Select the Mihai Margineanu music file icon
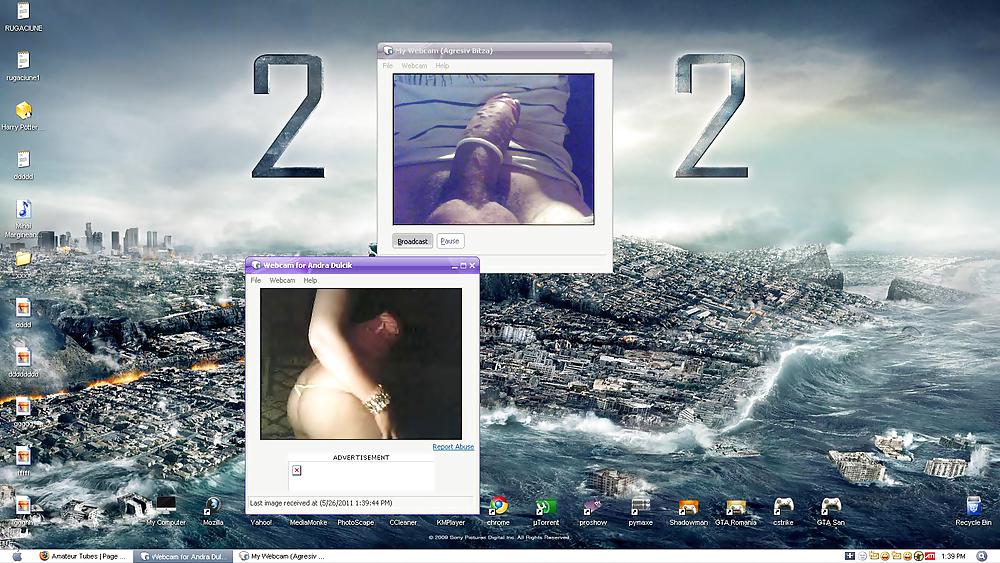Image resolution: width=1000 pixels, height=563 pixels. point(24,208)
